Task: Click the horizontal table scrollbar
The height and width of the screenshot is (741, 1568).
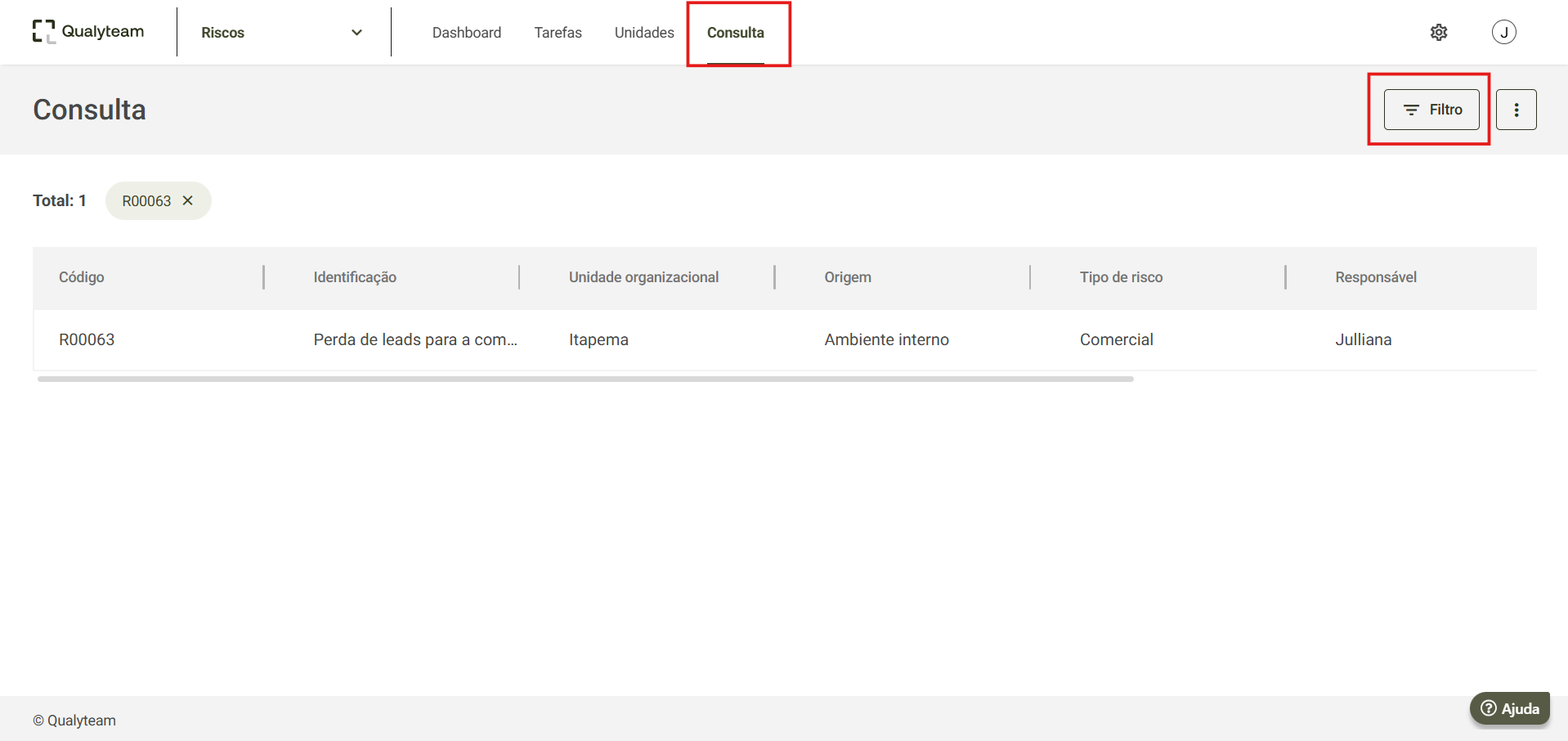Action: pos(585,379)
